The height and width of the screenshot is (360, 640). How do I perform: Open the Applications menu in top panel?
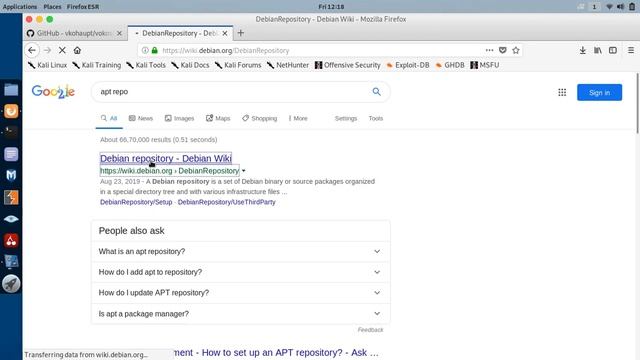point(20,7)
